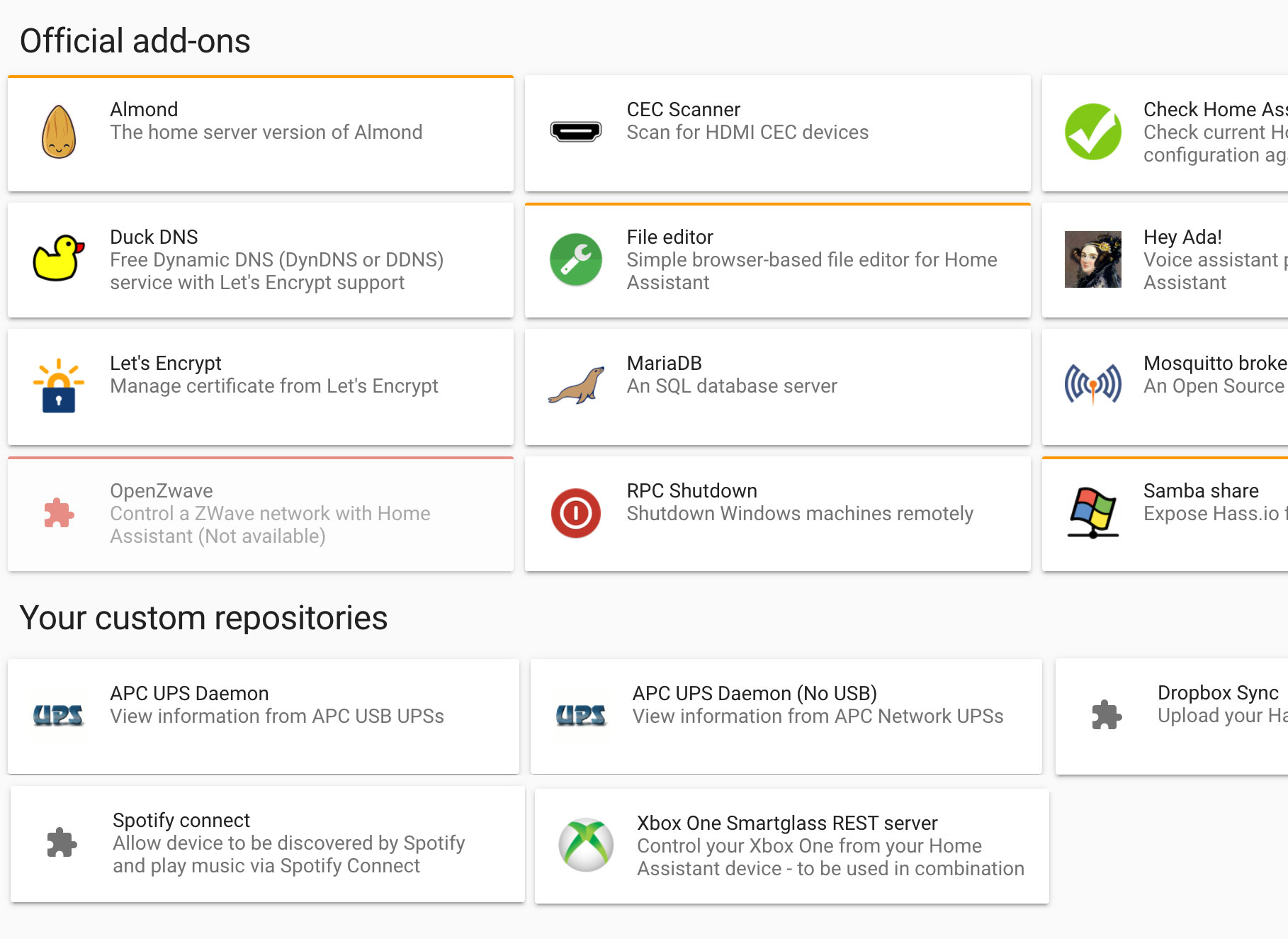Click the APC UPS Daemon logo icon
The image size is (1288, 939).
[59, 716]
